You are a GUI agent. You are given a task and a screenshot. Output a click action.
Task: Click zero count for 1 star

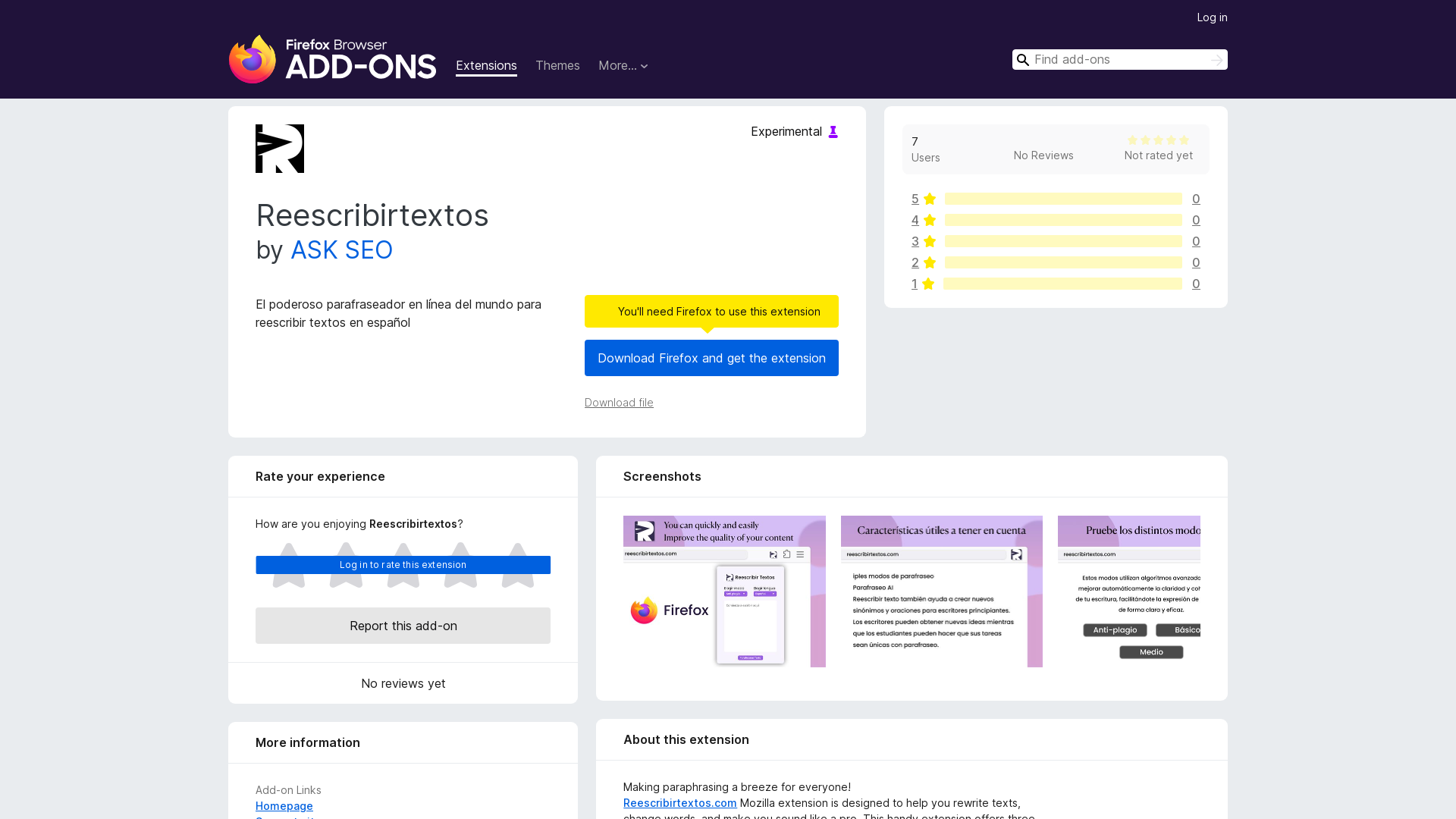(1196, 284)
